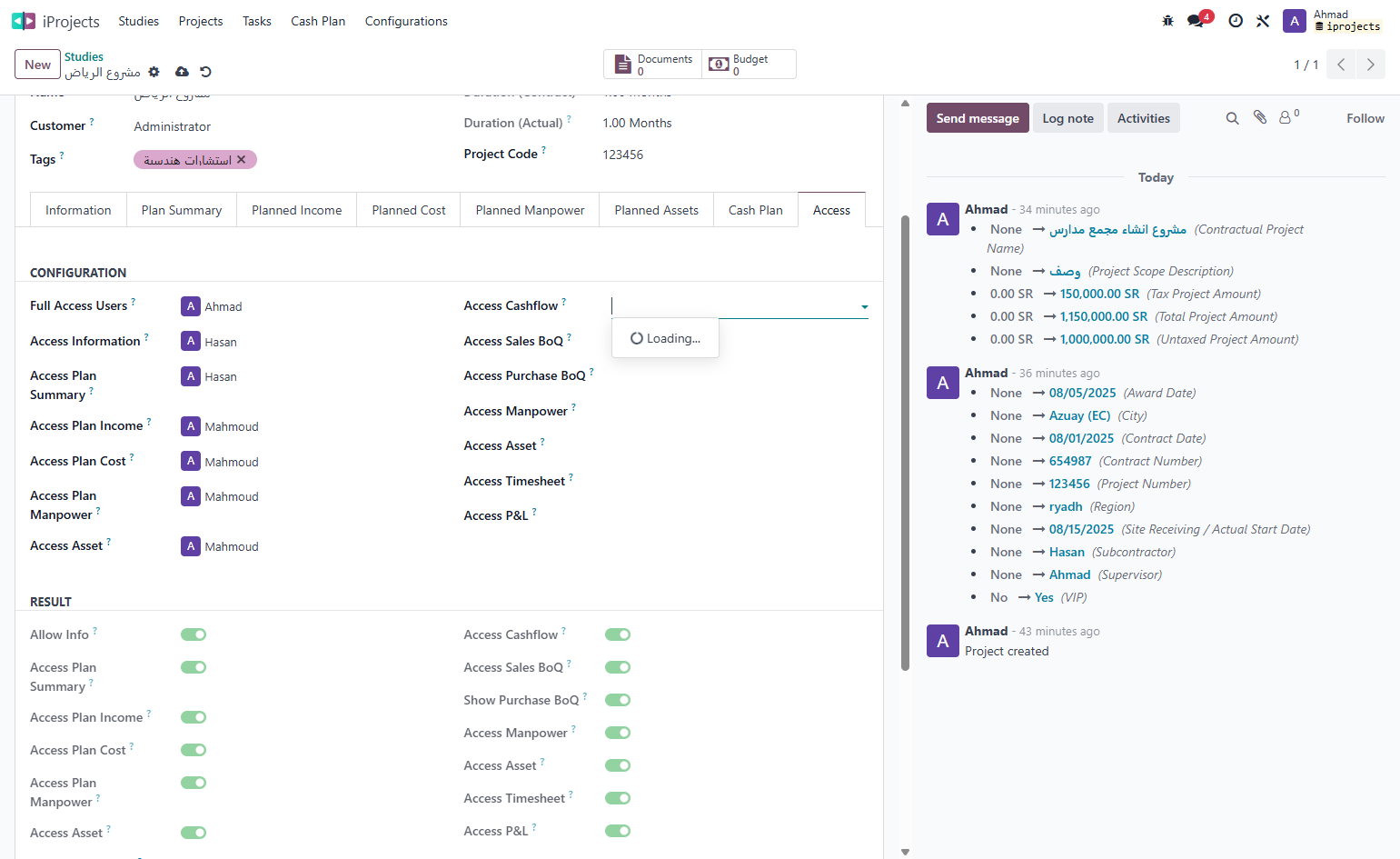The width and height of the screenshot is (1400, 859).
Task: Click the Activities button
Action: click(1144, 118)
